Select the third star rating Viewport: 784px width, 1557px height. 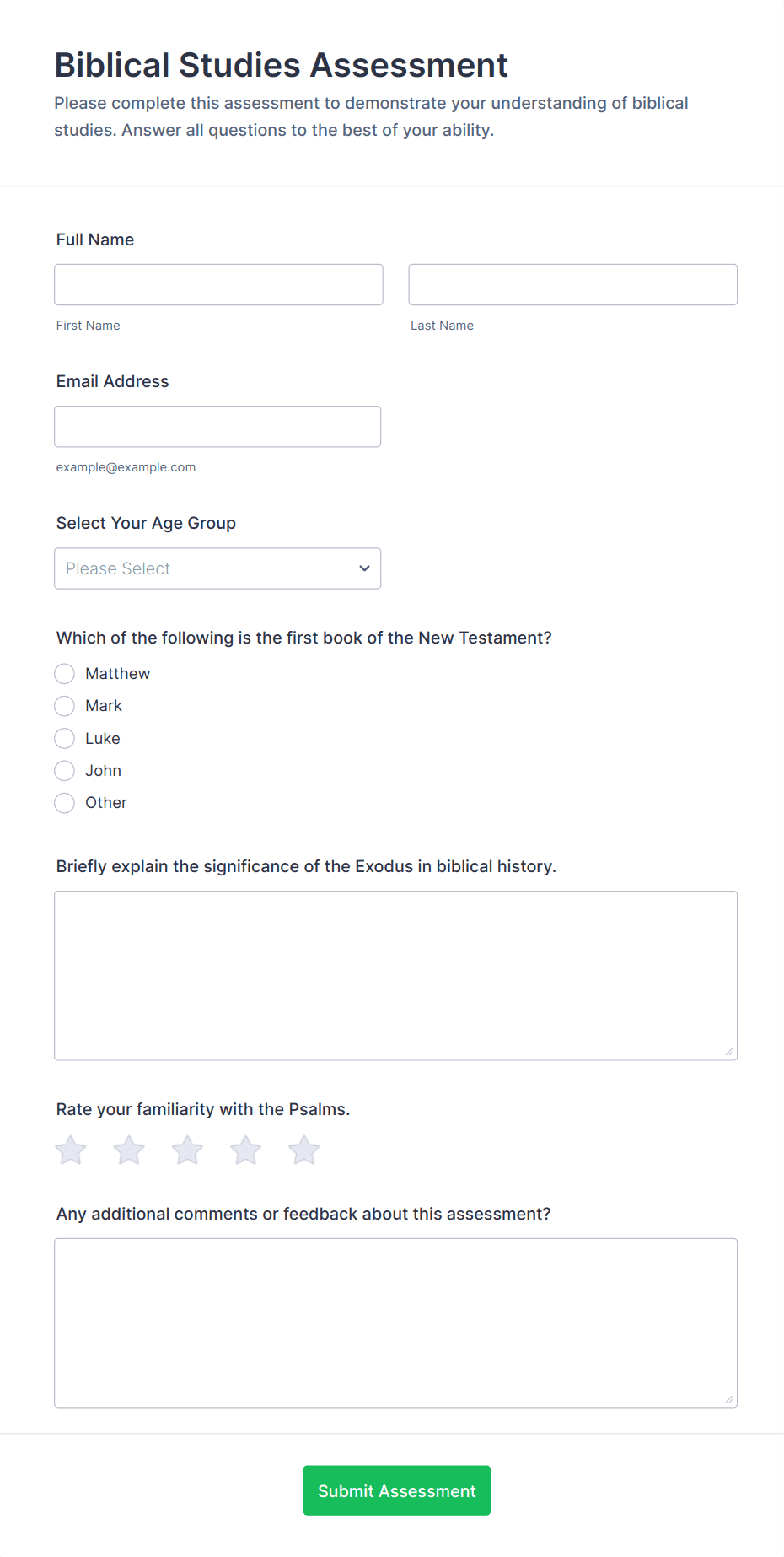tap(187, 1150)
